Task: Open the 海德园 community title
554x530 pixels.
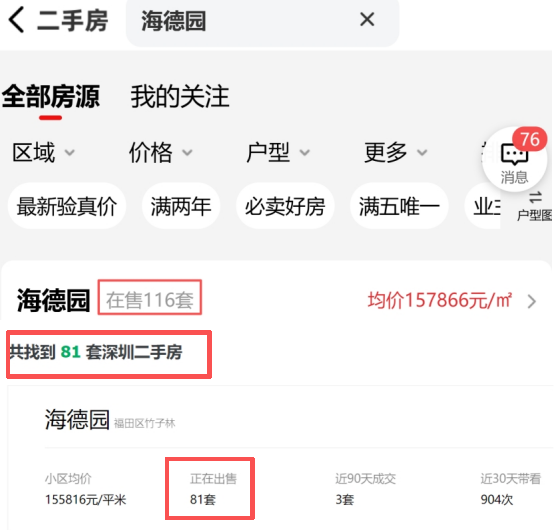Action: 53,300
